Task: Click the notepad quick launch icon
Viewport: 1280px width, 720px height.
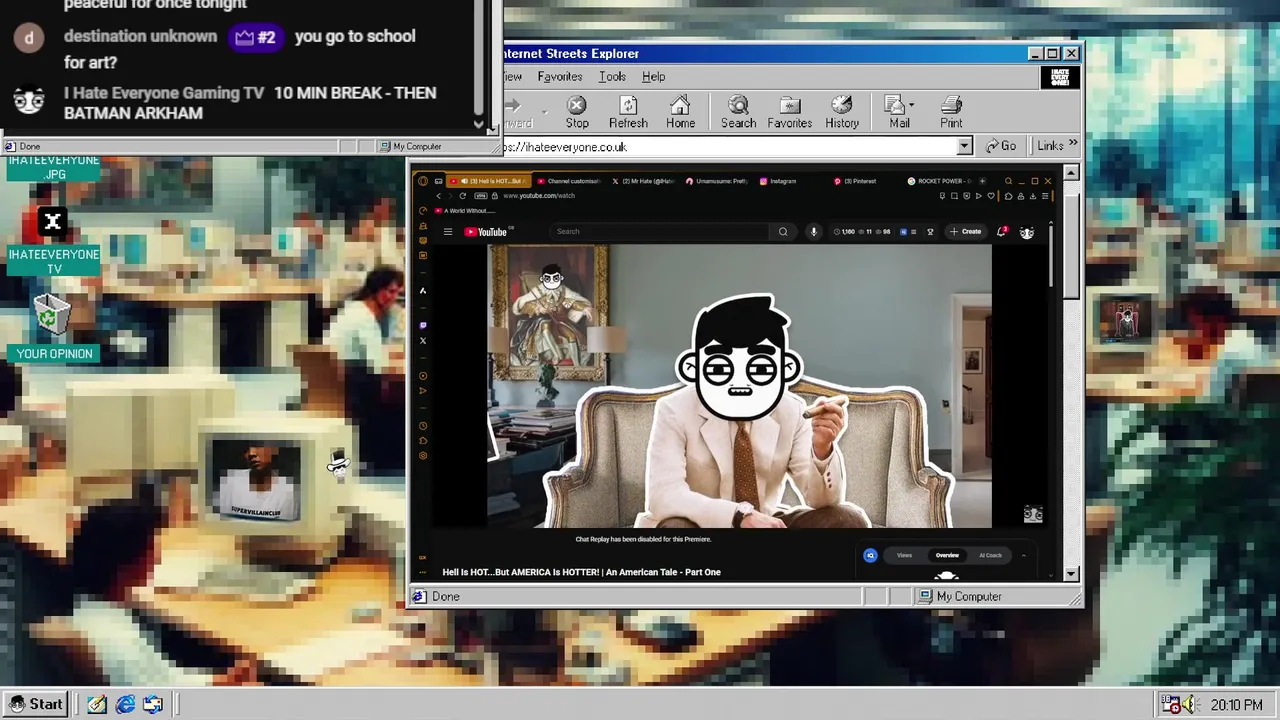Action: point(97,705)
